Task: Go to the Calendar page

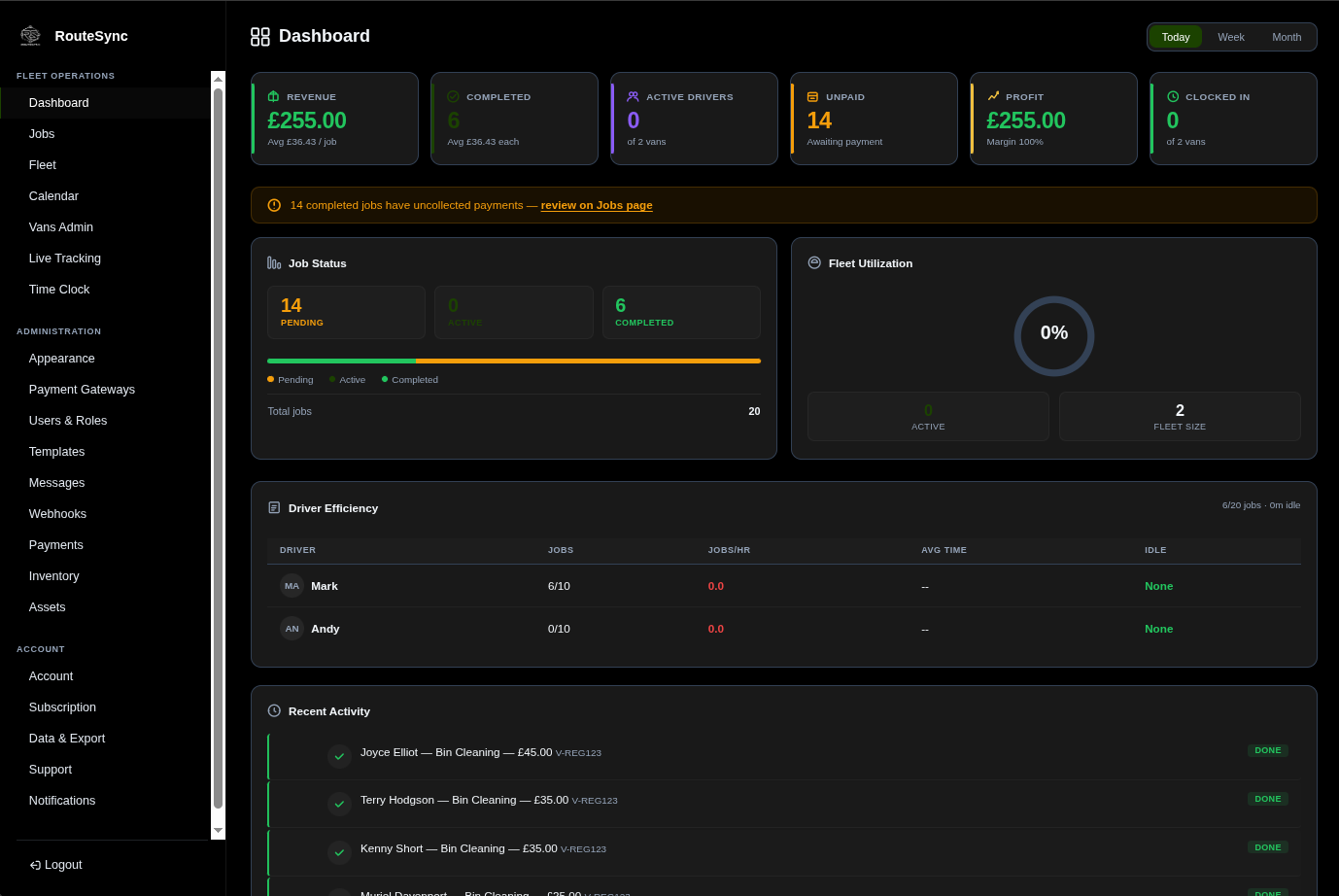Action: (105, 196)
